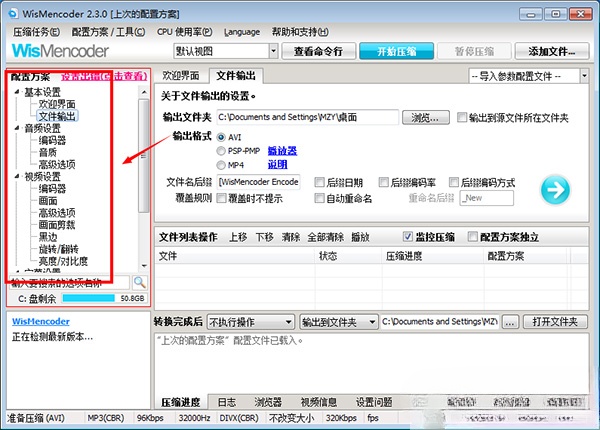Click the 查看命令行 button
This screenshot has width=600, height=430.
click(318, 51)
